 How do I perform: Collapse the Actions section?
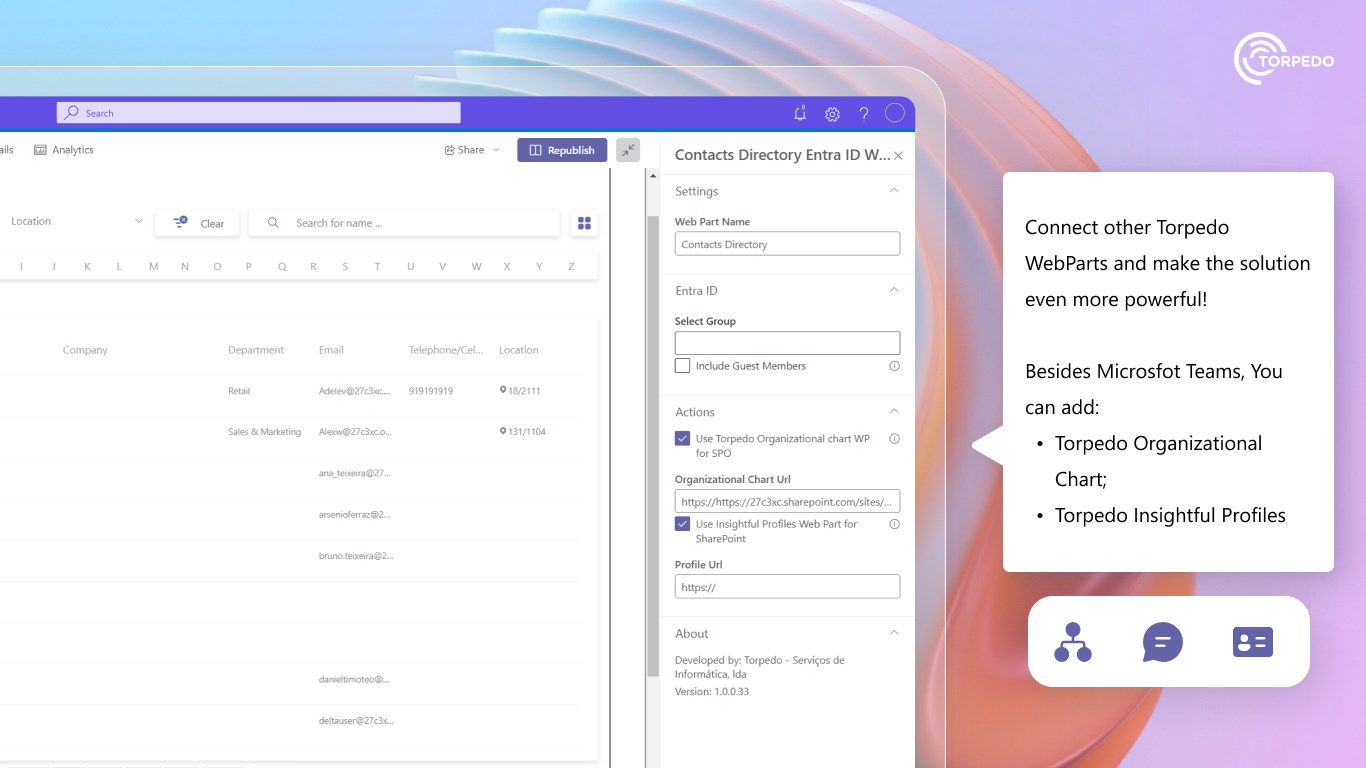click(894, 411)
